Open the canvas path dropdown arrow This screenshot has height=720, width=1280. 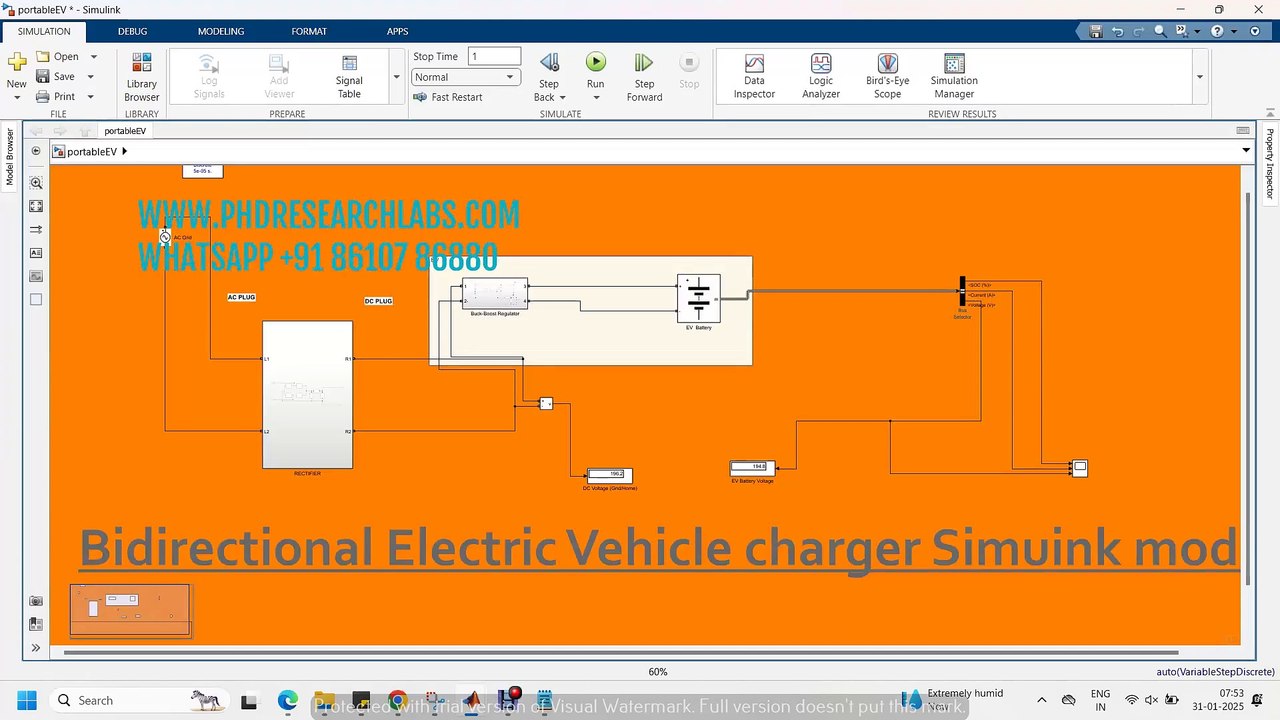(x=1246, y=151)
